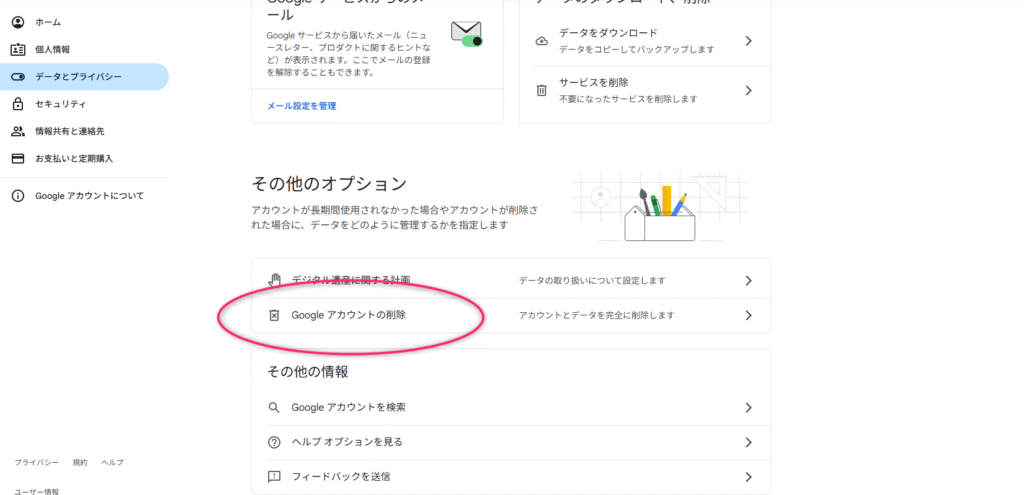Click the people sharing and contacts icon
The image size is (1024, 495).
point(18,131)
